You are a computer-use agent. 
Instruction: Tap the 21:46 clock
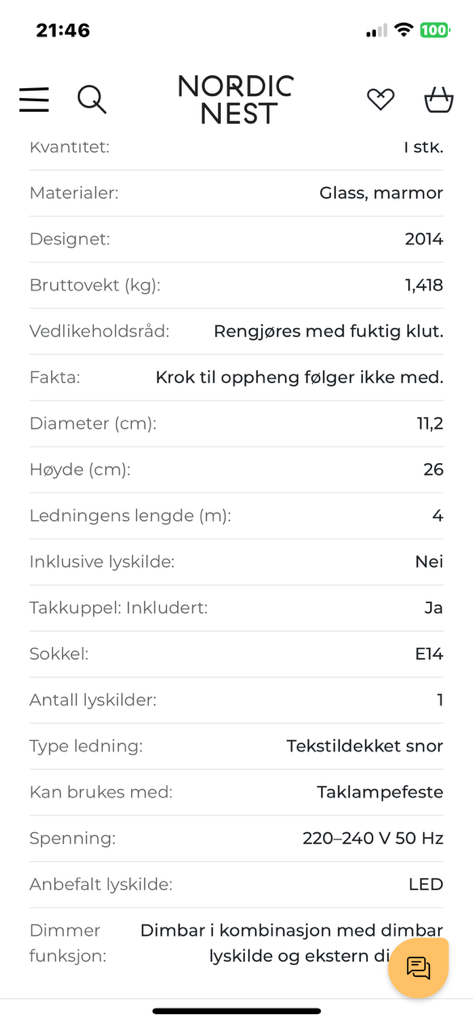tap(63, 30)
